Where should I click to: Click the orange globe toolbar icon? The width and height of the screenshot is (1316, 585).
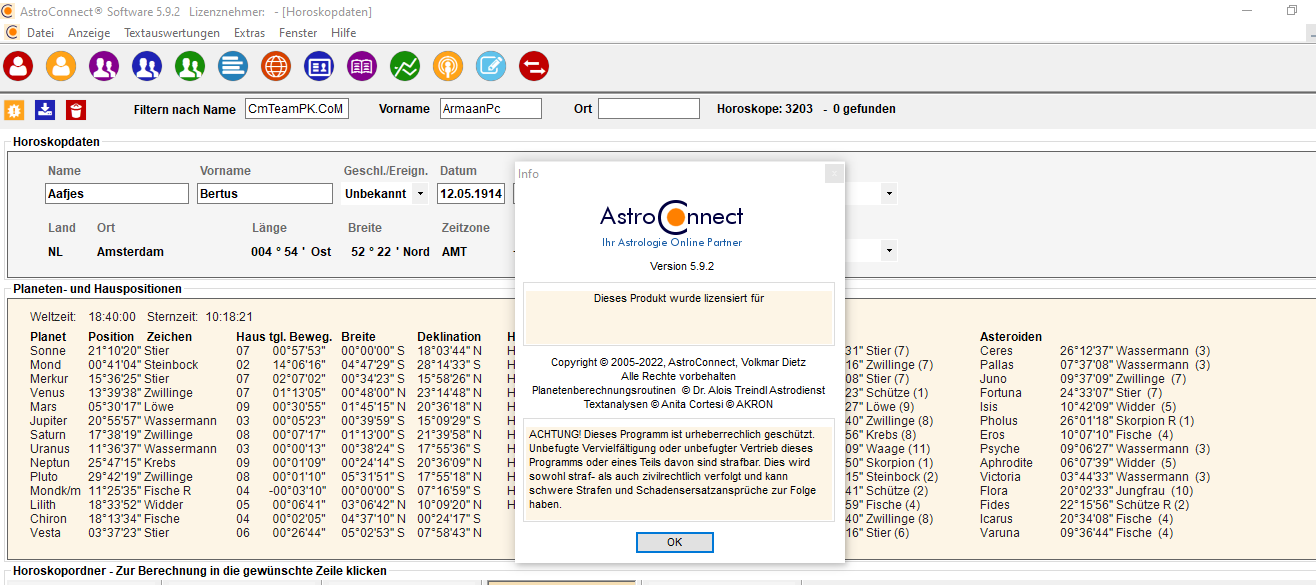(x=276, y=66)
